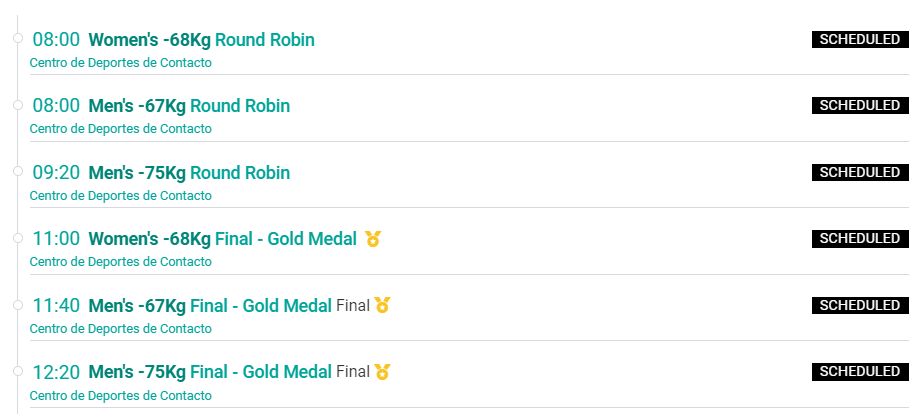Viewport: 919px width, 418px height.
Task: Click gold medal icon for Women's -68Kg Final
Action: click(373, 239)
